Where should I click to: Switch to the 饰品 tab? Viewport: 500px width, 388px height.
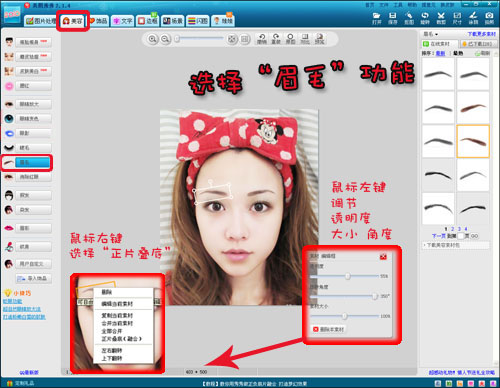(99, 21)
